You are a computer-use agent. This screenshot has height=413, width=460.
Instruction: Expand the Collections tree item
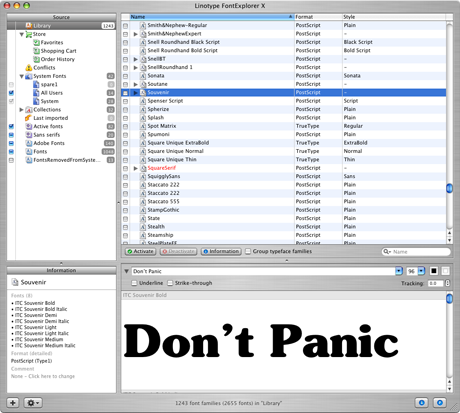[x=22, y=109]
